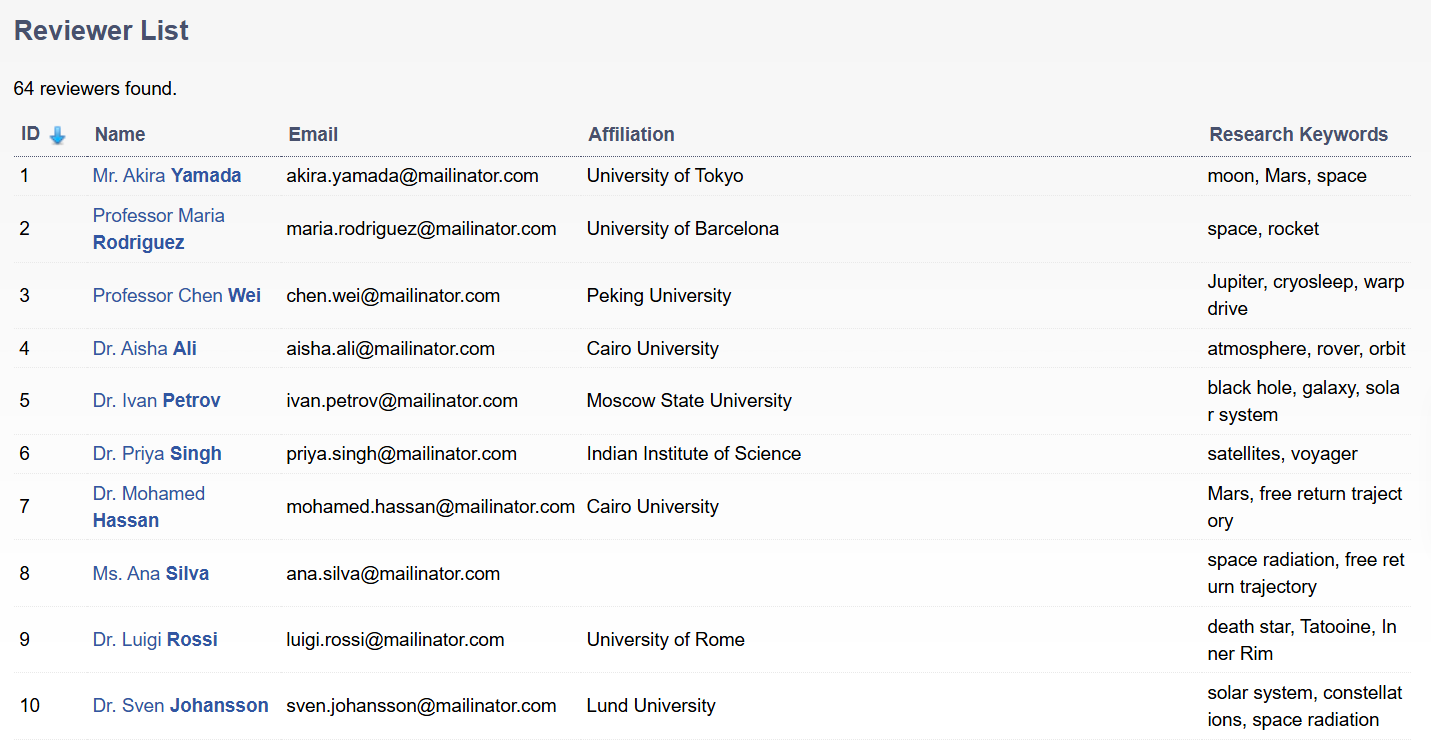The width and height of the screenshot is (1431, 741).
Task: Open reviewer Dr. Mohamed Hassan
Action: click(x=148, y=507)
